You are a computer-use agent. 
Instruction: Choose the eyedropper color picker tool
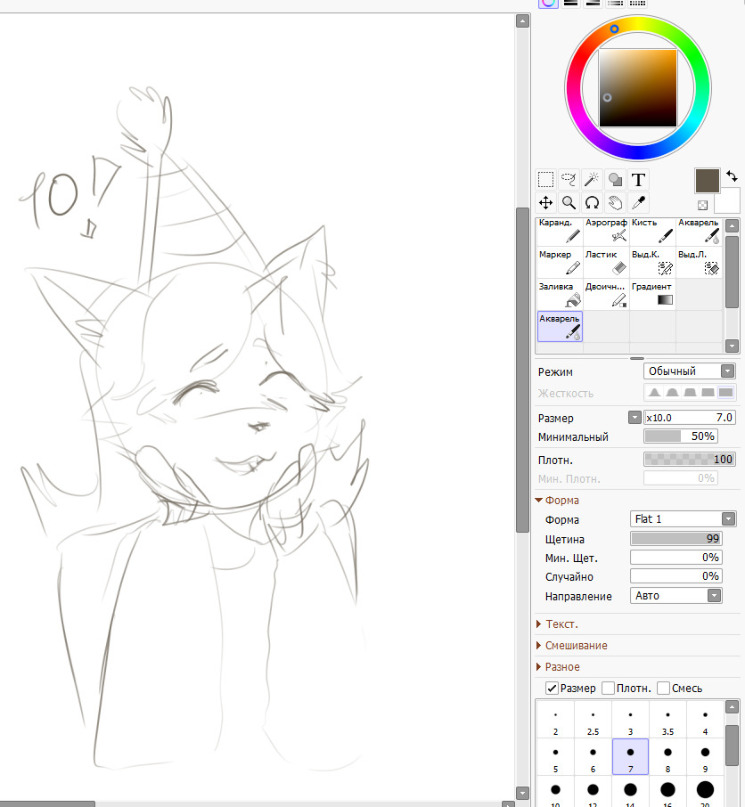coord(638,202)
